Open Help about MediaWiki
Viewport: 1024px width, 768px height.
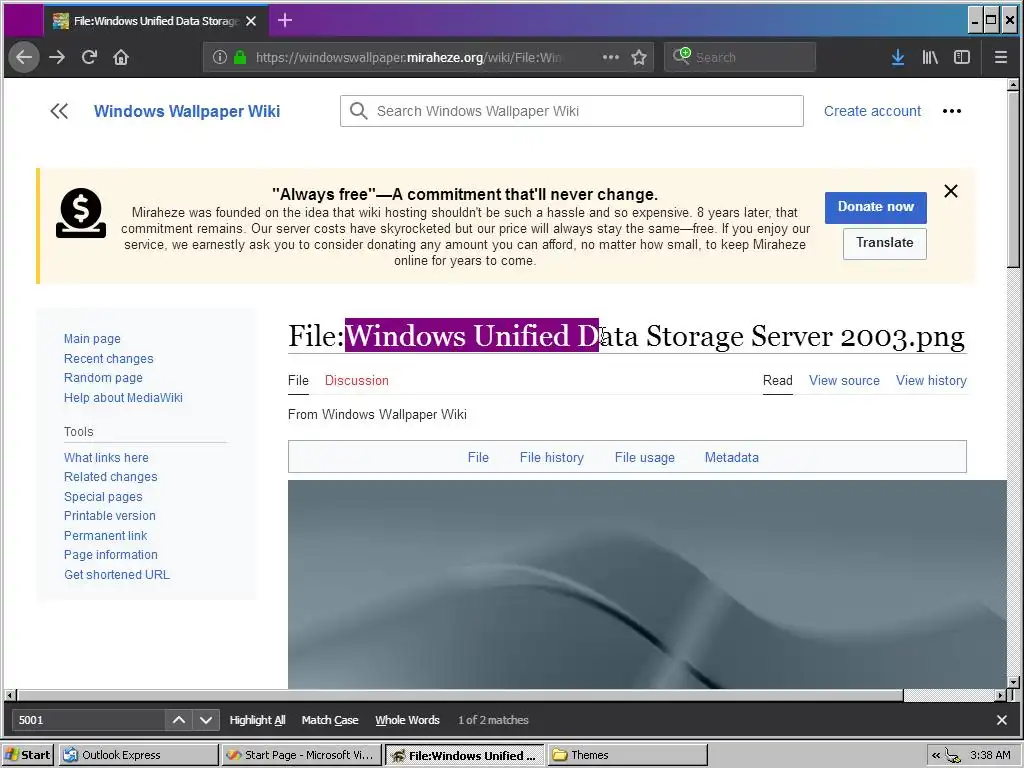pyautogui.click(x=123, y=397)
